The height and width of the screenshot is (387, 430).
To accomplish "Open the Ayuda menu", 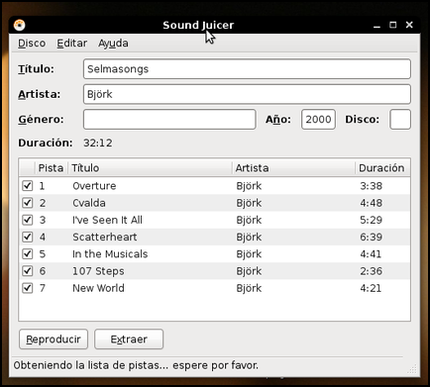I will click(113, 43).
